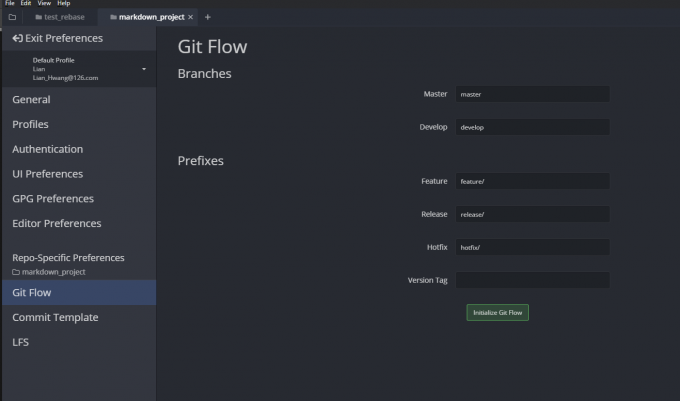Open the Help menu

tap(63, 4)
